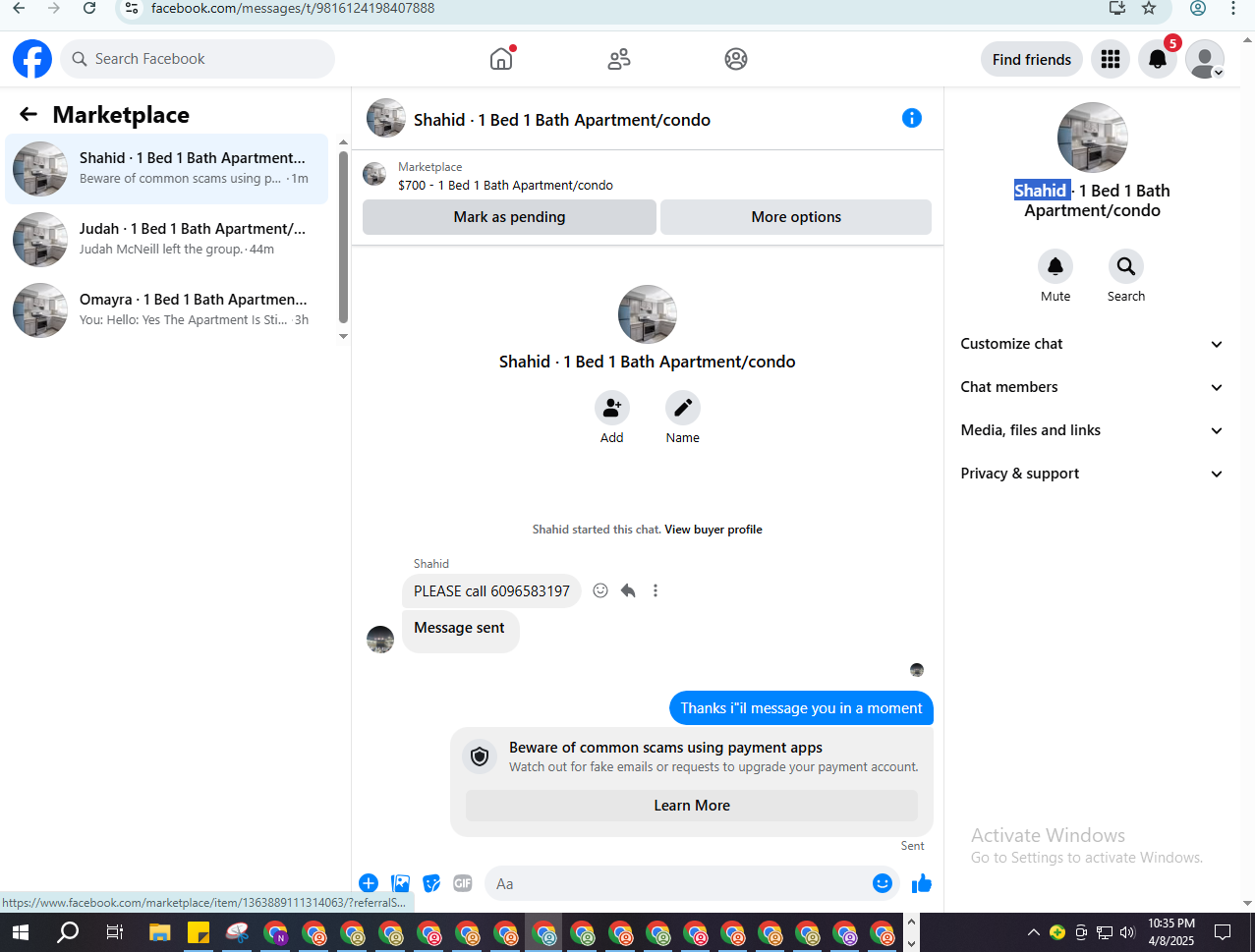Click the Search Facebook field
This screenshot has width=1255, height=952.
(198, 59)
